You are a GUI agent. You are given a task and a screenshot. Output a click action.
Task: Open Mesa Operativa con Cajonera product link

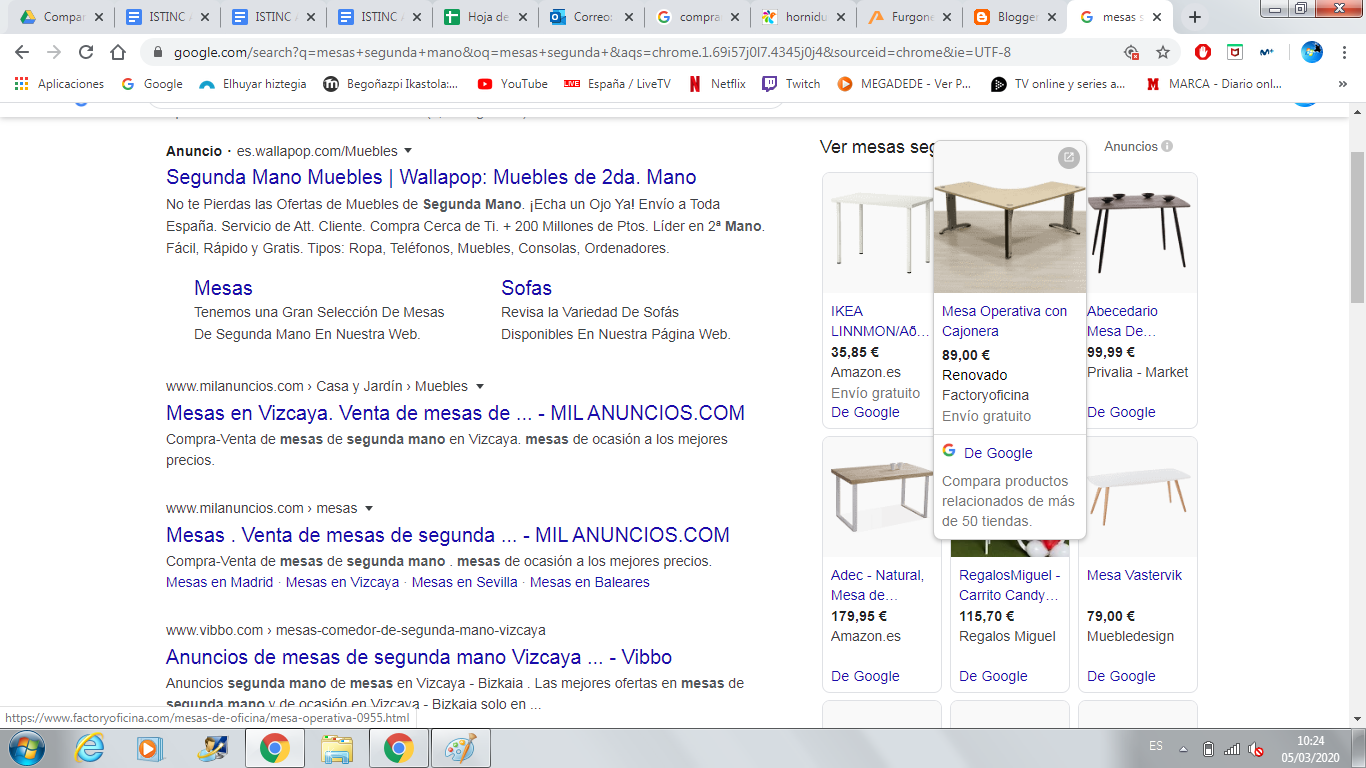(1005, 321)
